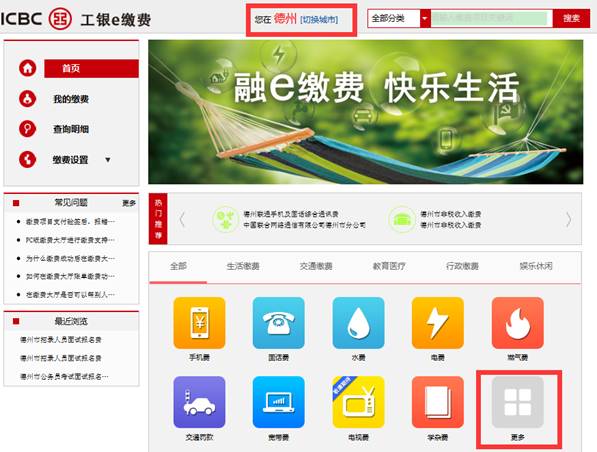Switch to the 生活缴费 tab
597x452 pixels.
point(243,266)
